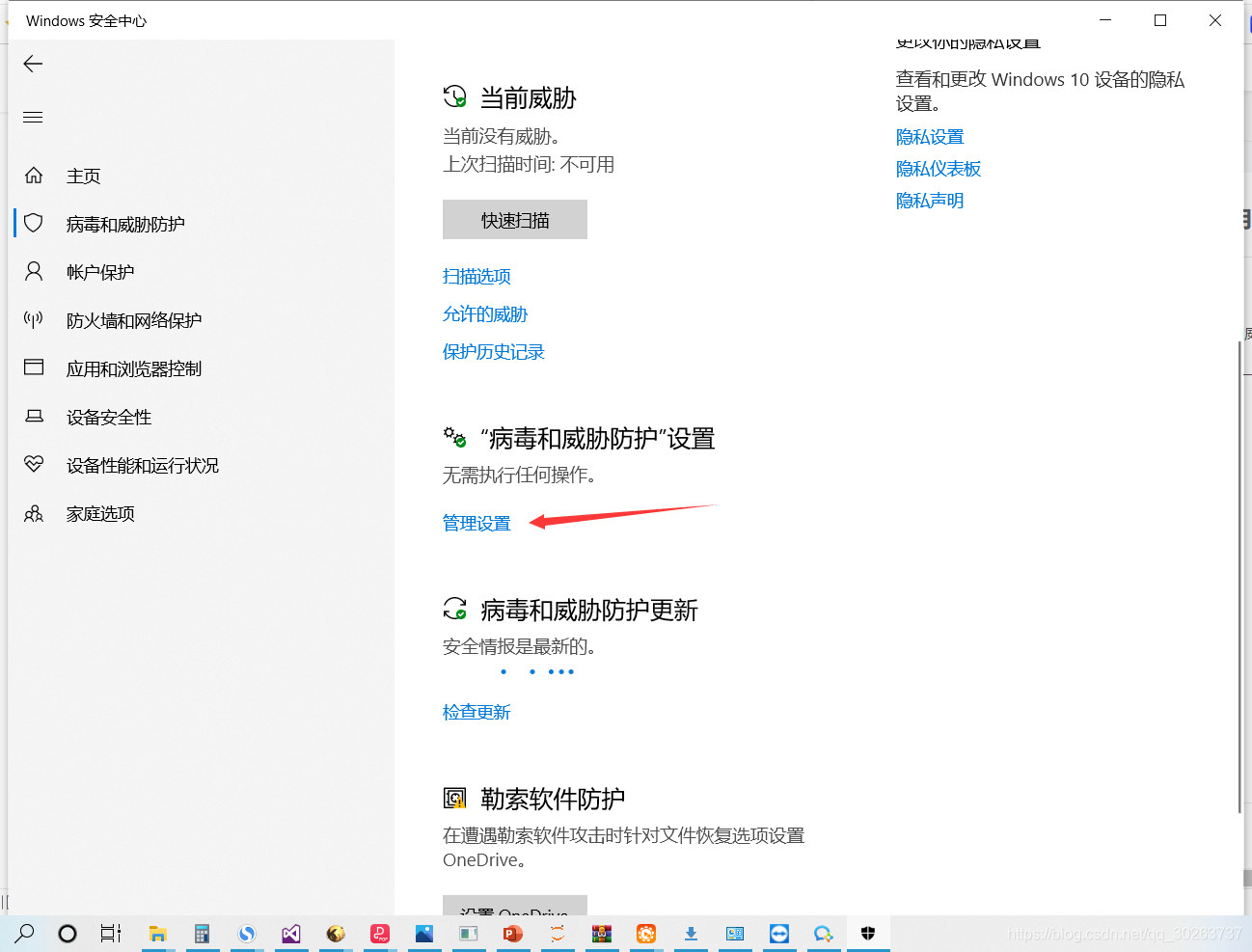Click Windows Security shield on the taskbar

point(868,934)
